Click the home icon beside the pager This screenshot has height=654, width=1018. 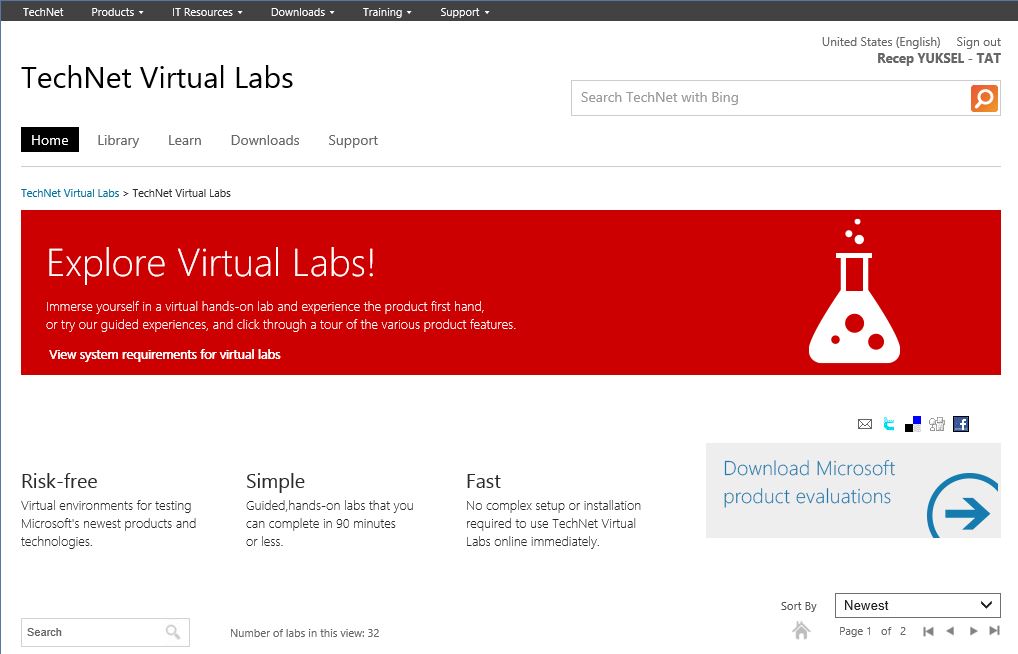pyautogui.click(x=802, y=630)
